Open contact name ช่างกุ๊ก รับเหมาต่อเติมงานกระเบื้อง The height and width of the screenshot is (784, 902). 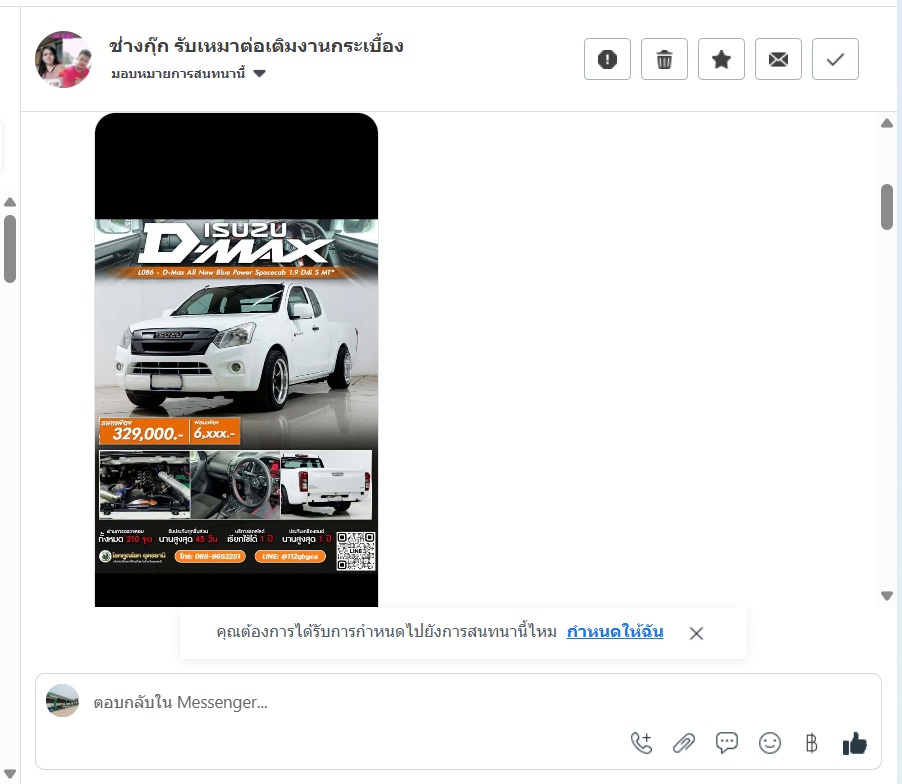[x=256, y=45]
